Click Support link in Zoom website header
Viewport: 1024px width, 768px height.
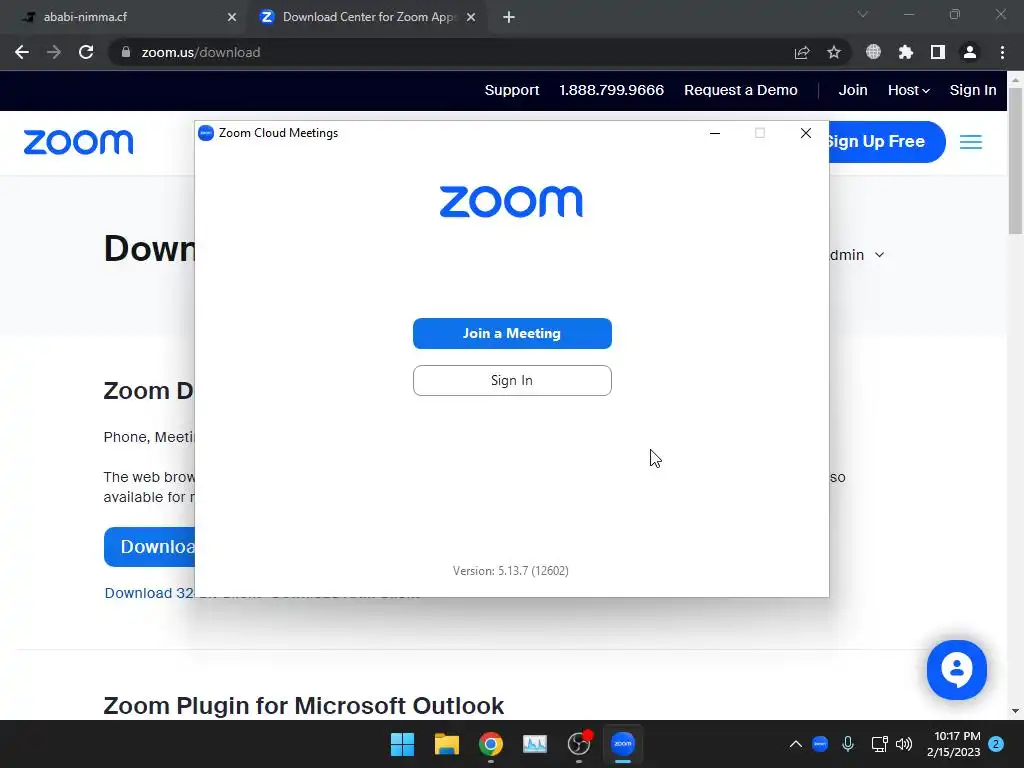point(512,90)
